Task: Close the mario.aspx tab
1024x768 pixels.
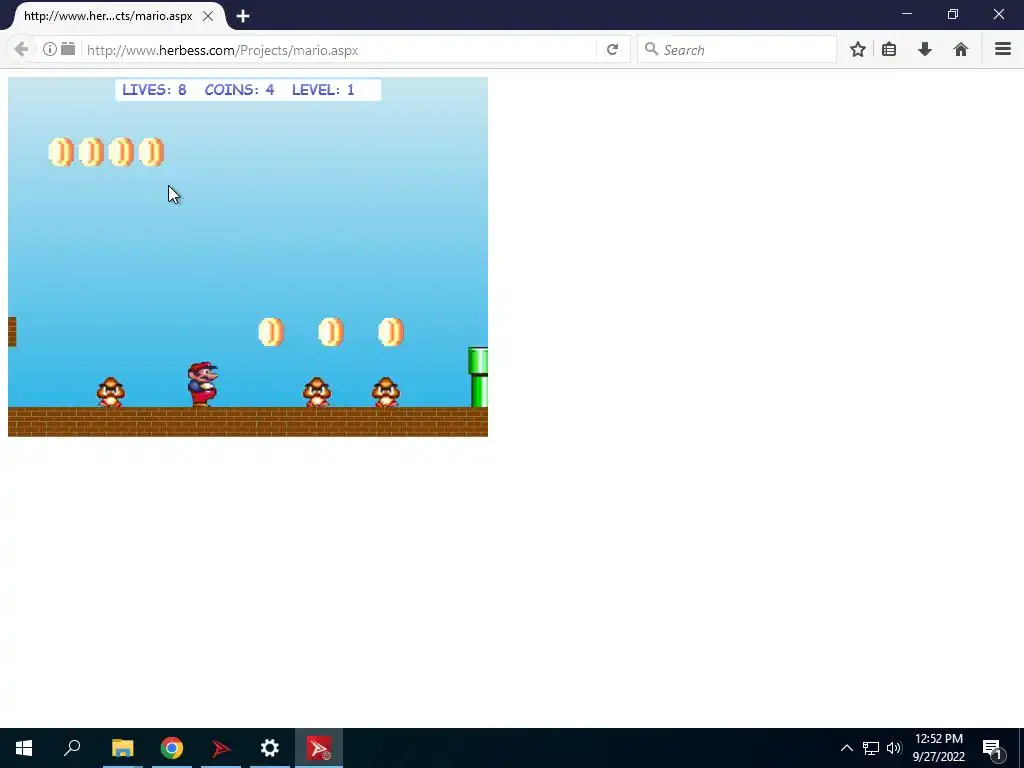Action: (x=208, y=16)
